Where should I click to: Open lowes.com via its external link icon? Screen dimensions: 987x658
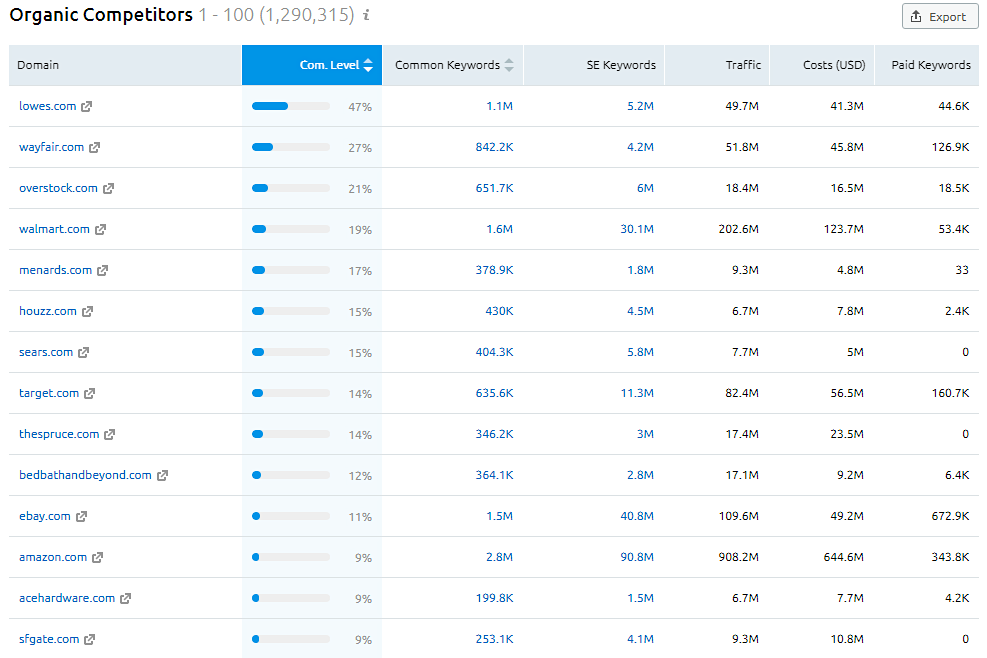tap(85, 106)
